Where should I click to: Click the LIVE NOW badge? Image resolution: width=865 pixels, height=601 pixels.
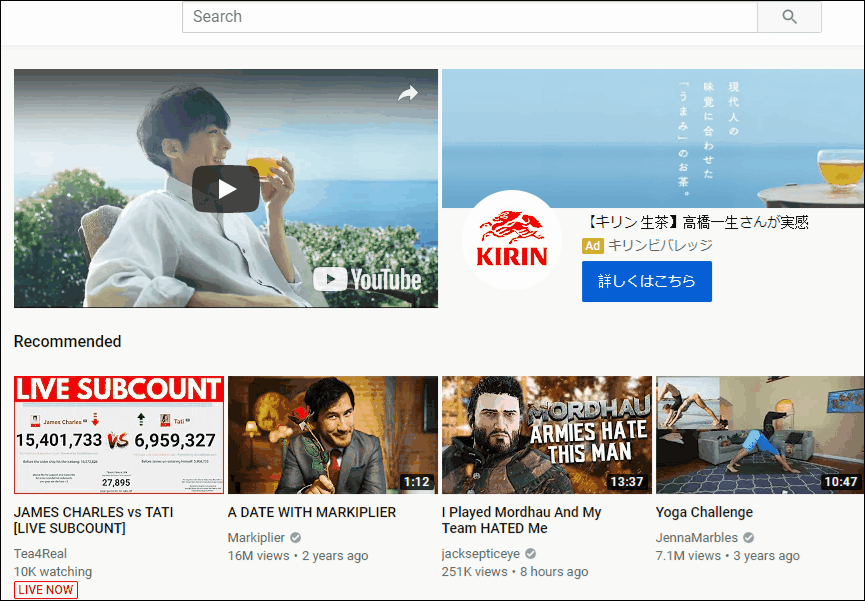coord(46,589)
